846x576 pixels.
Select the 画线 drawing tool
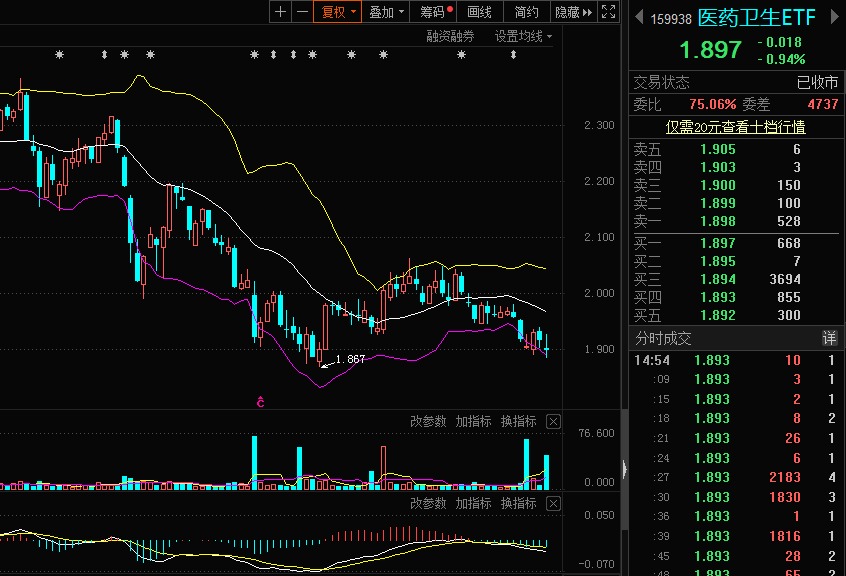[480, 12]
